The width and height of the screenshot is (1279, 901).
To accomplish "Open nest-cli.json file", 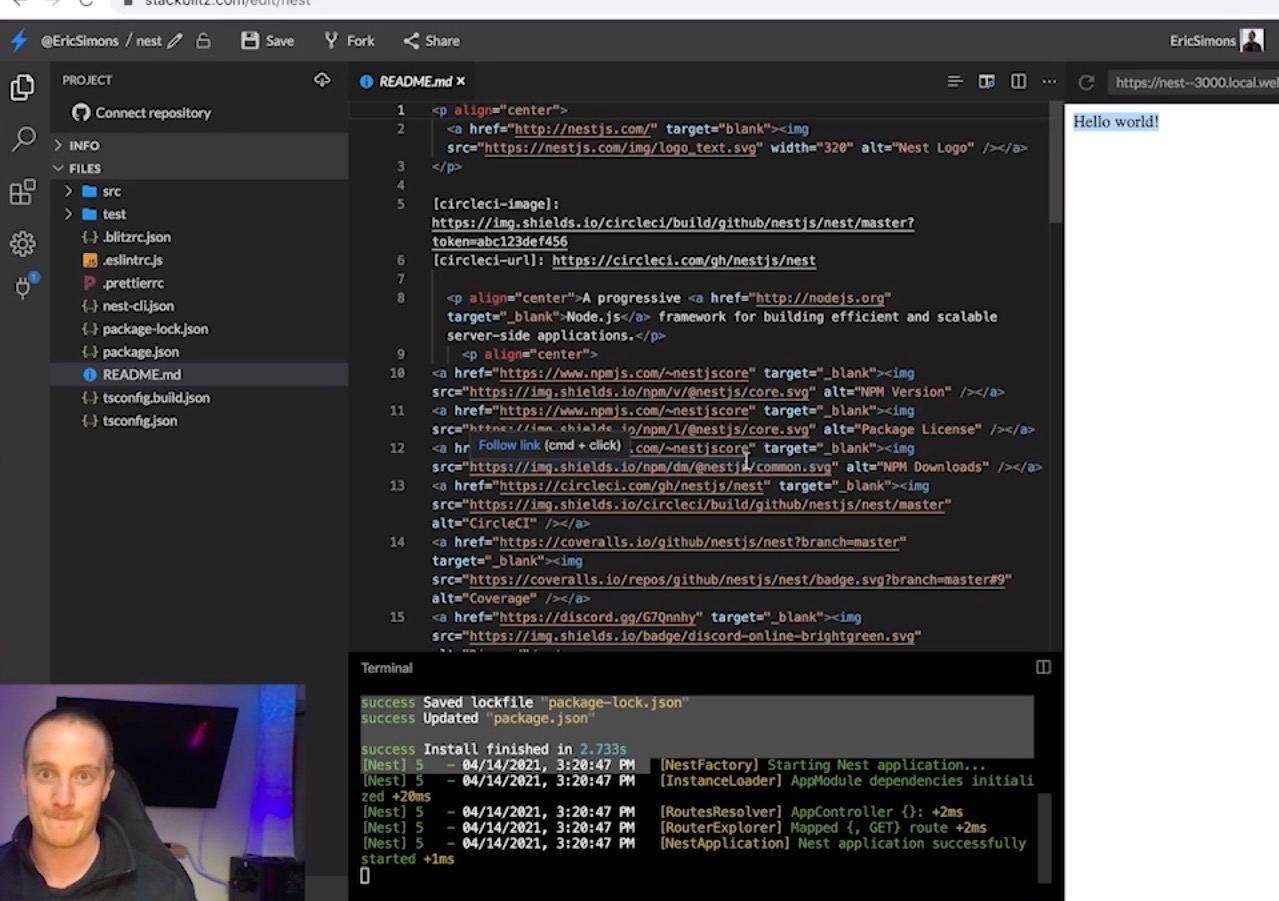I will 199,306.
